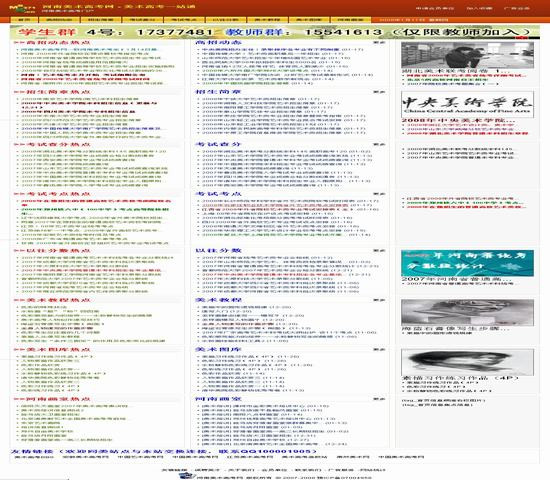Open the 招生简章 navigation tab

[x=101, y=20]
